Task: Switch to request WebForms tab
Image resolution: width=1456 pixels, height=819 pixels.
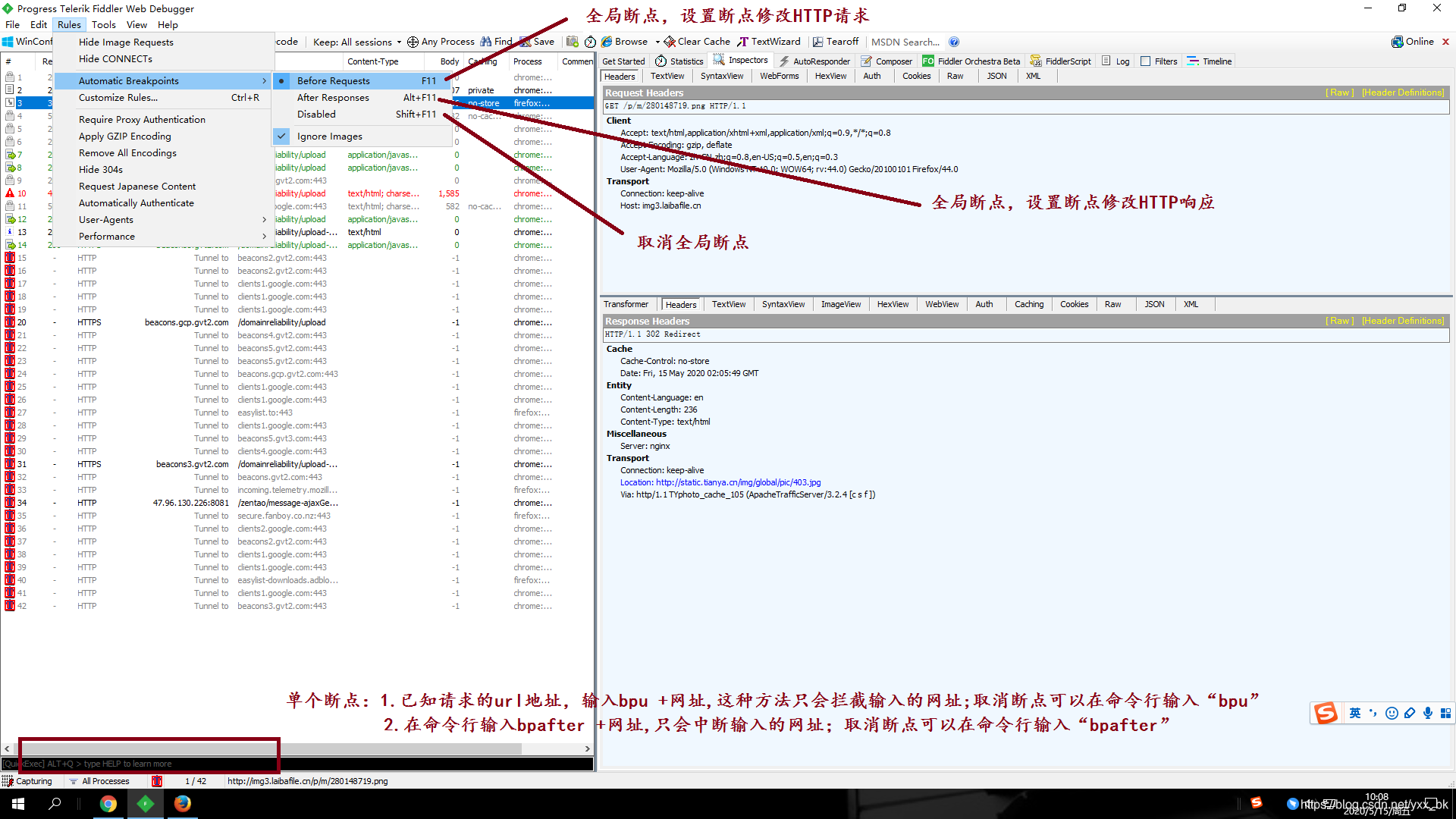Action: coord(780,76)
